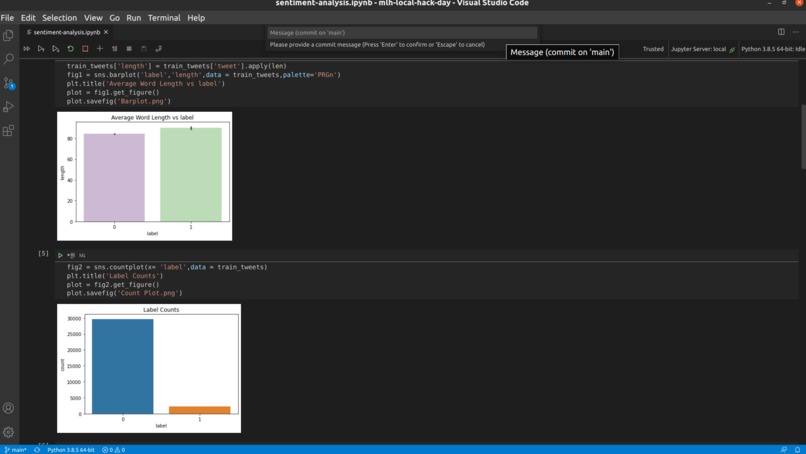The height and width of the screenshot is (454, 806).
Task: Open the variable explorer icon
Action: click(x=129, y=49)
